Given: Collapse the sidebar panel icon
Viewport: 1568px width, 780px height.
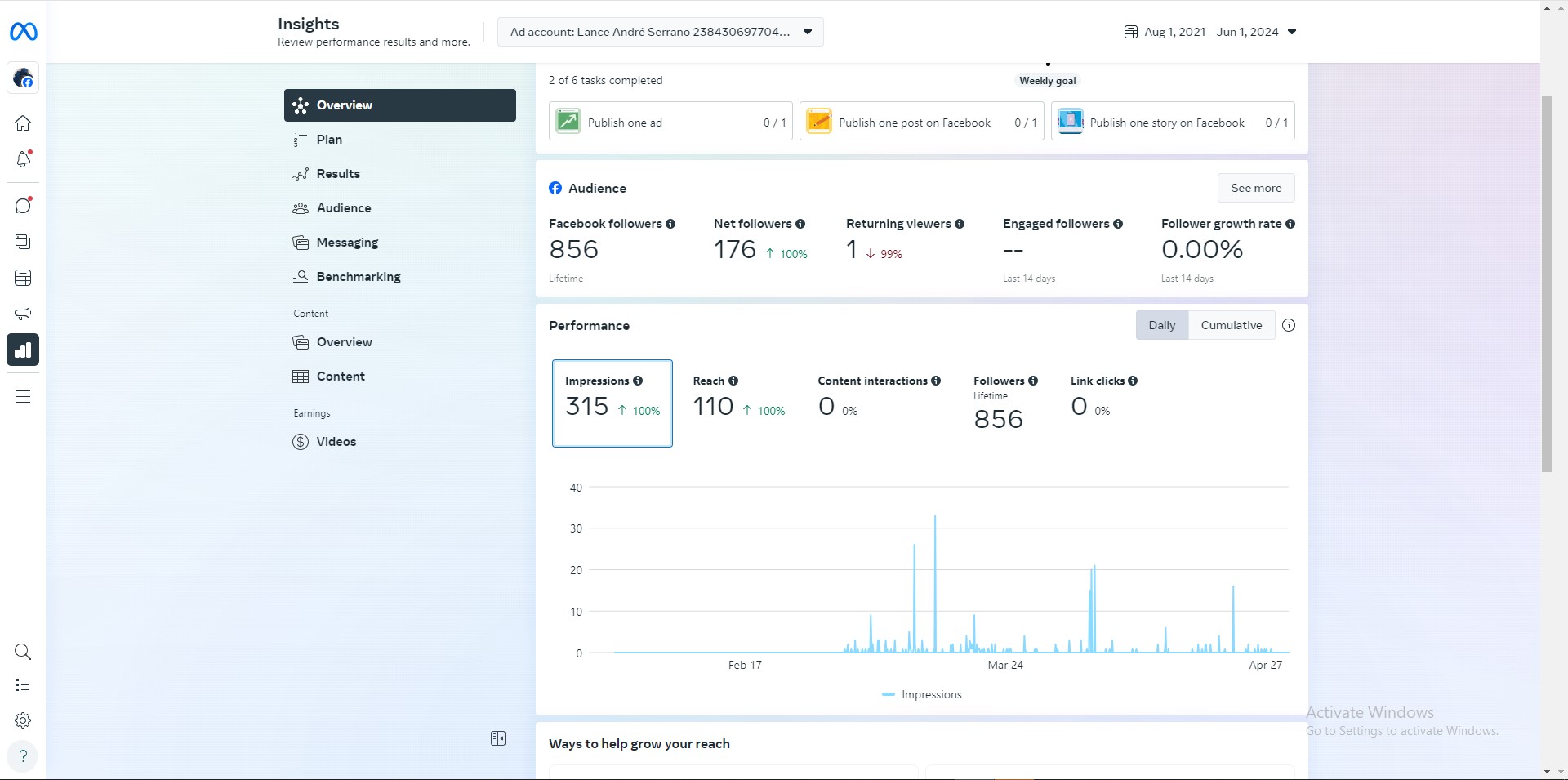Looking at the screenshot, I should (498, 738).
